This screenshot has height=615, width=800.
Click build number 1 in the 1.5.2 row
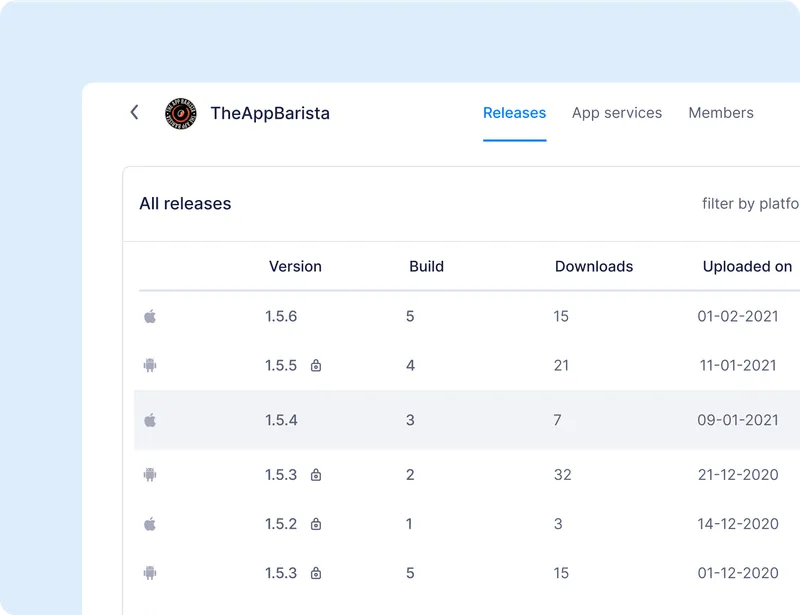click(x=409, y=524)
